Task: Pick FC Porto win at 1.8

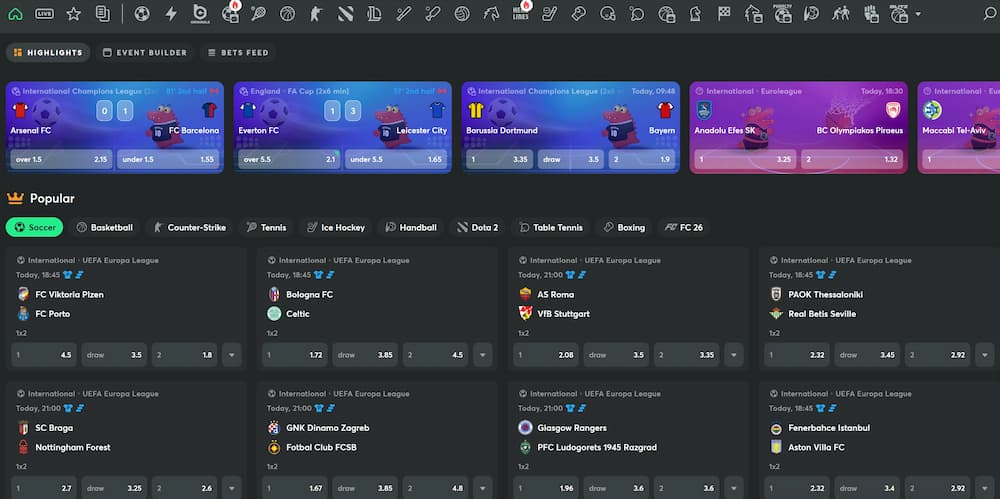Action: click(x=184, y=355)
